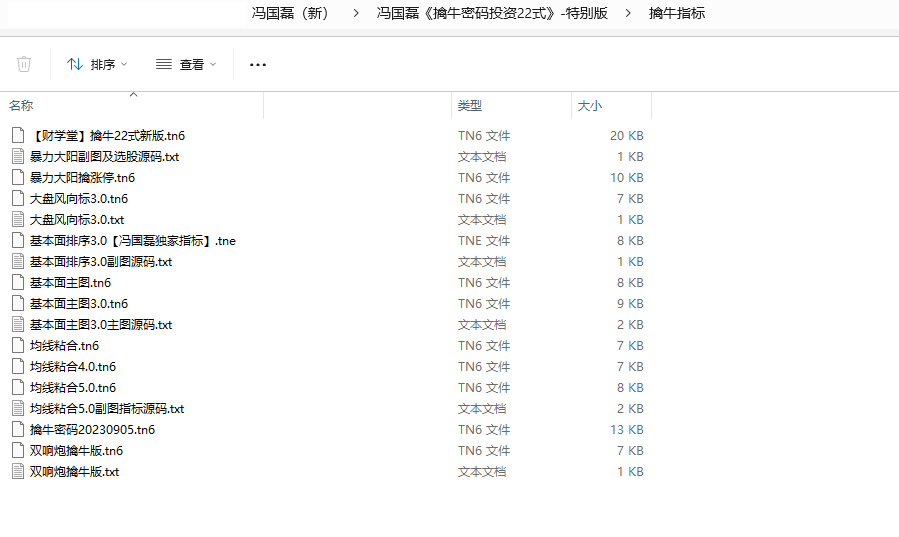Click the 擒牛指标 breadcrumb segment
The width and height of the screenshot is (899, 537).
[677, 13]
